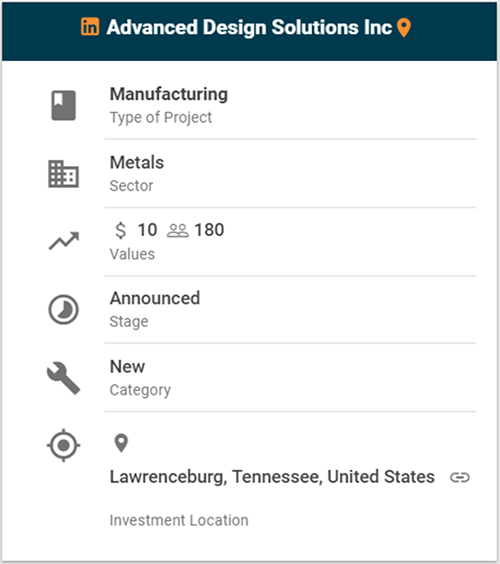500x564 pixels.
Task: Click the Investment Location label
Action: 179,520
